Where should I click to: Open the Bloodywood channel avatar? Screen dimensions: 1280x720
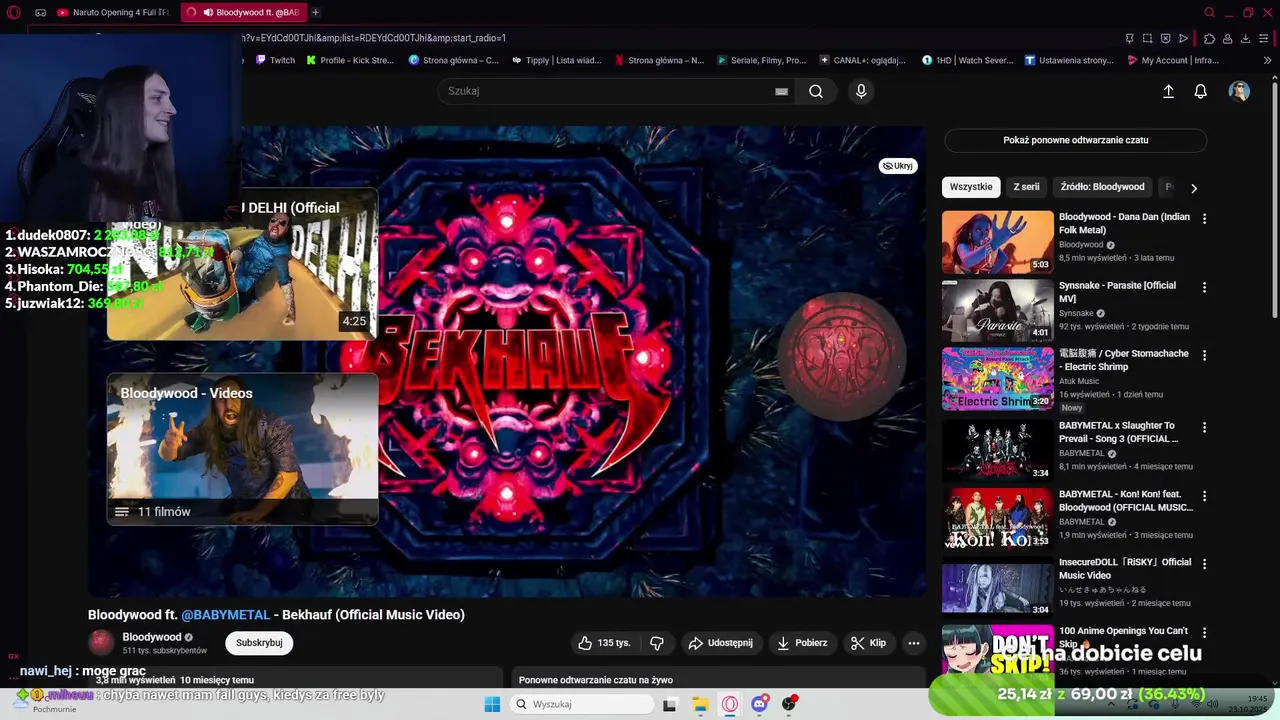click(x=101, y=643)
